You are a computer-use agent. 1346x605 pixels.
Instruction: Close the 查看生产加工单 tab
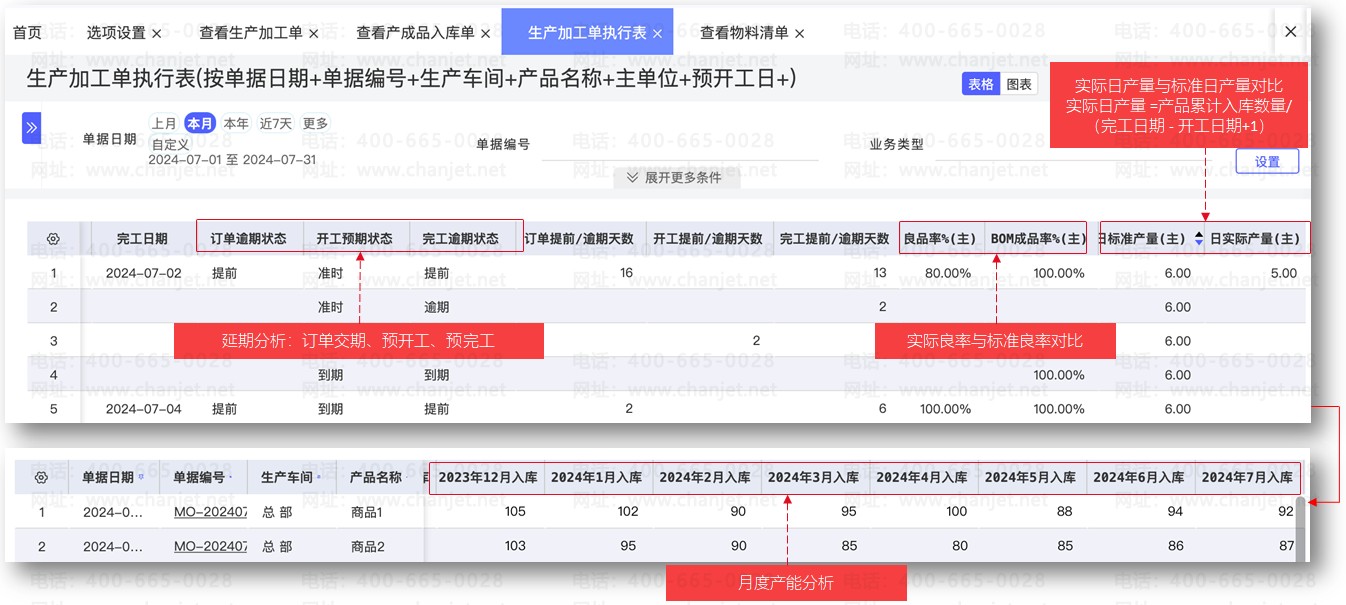(x=313, y=33)
